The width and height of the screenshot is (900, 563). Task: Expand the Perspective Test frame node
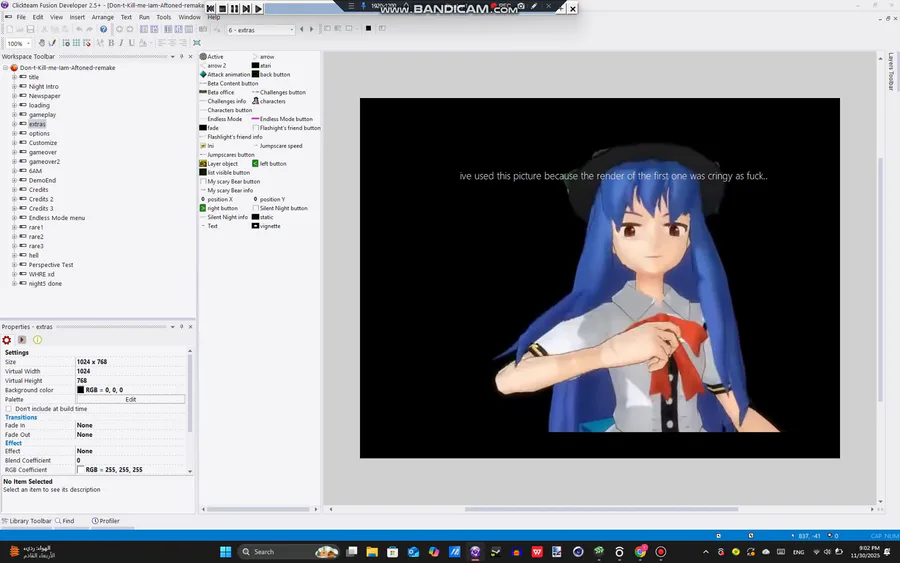click(14, 265)
